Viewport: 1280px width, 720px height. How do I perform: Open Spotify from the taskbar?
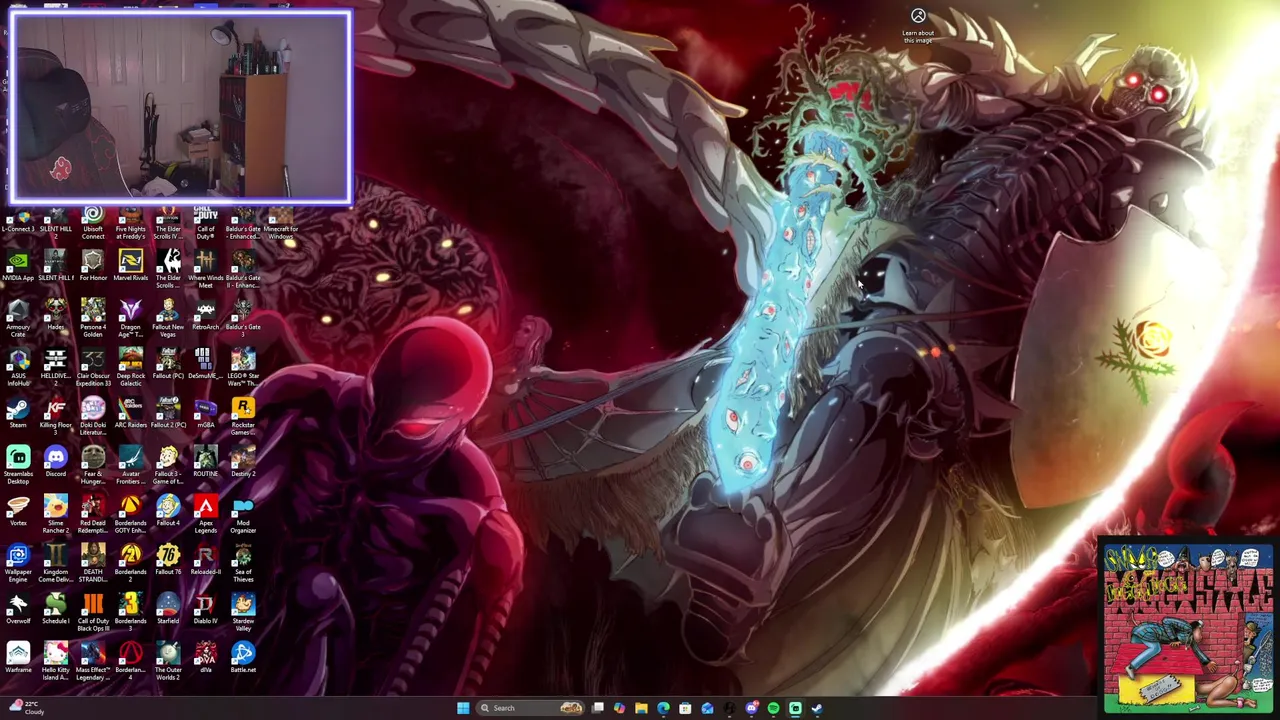[773, 708]
